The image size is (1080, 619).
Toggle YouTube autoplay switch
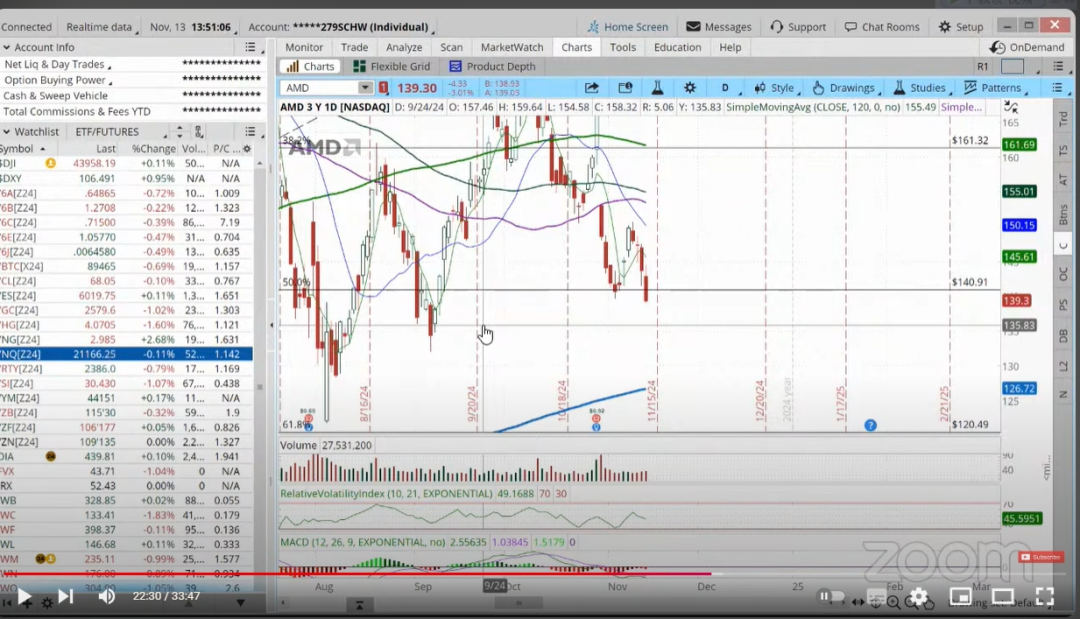tap(831, 596)
